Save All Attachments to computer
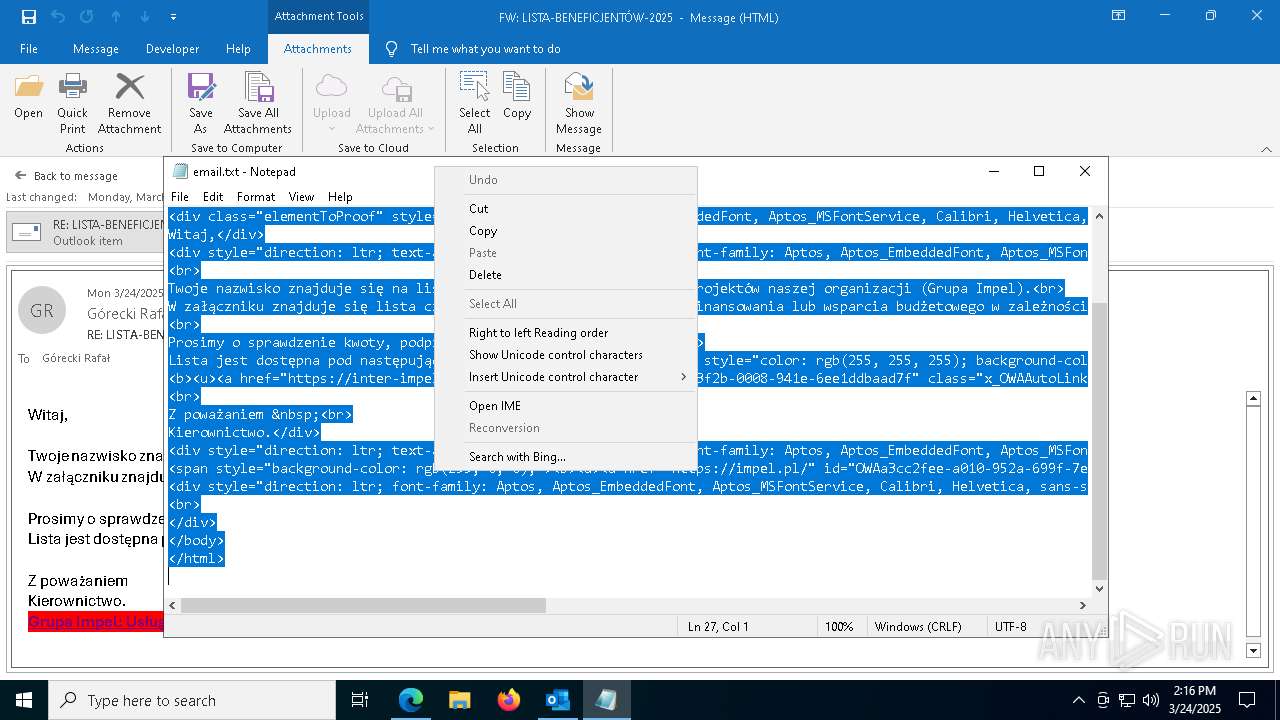Screen dimensions: 1280x720 (x=258, y=104)
